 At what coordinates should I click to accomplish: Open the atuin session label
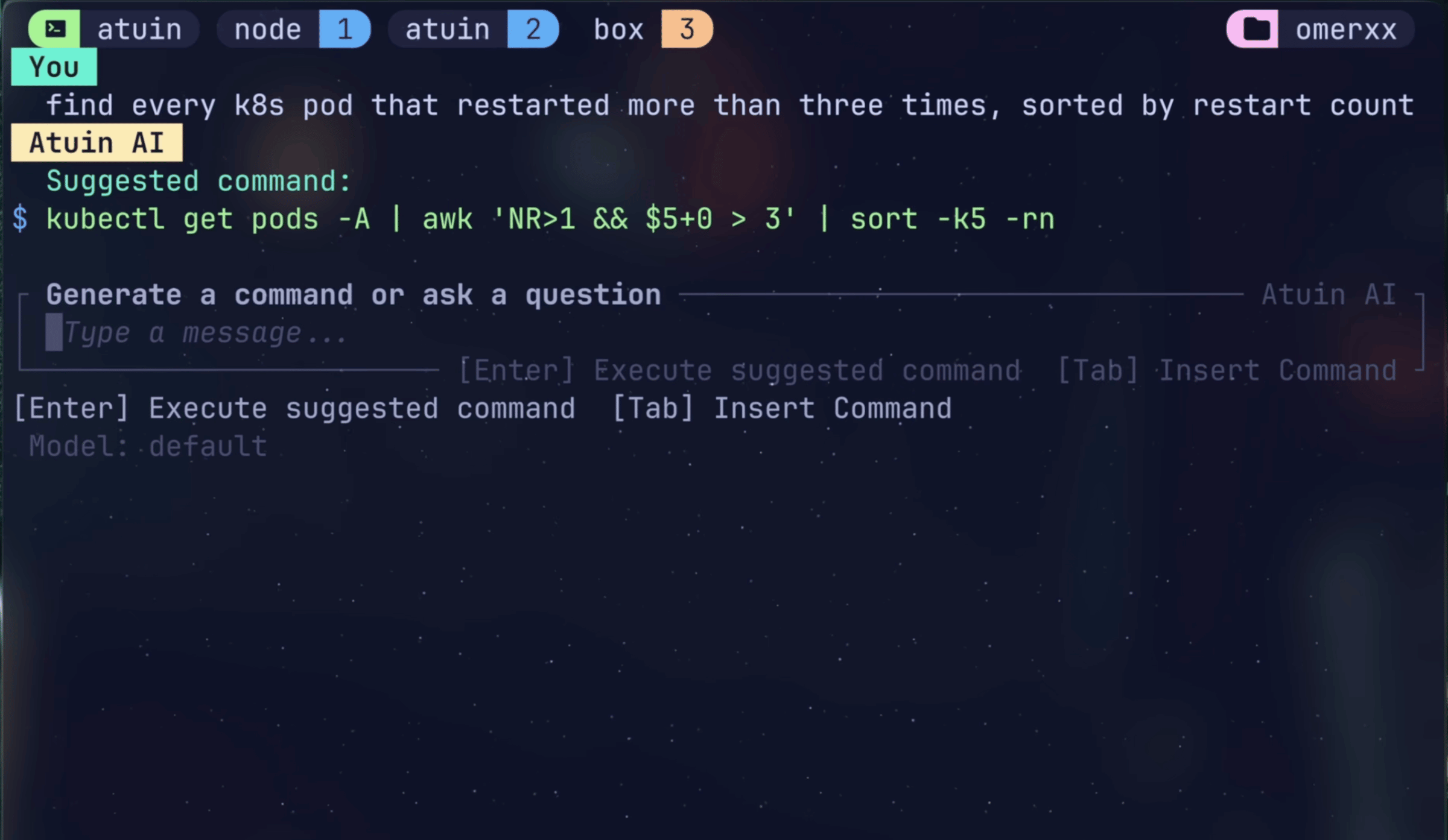tap(139, 30)
